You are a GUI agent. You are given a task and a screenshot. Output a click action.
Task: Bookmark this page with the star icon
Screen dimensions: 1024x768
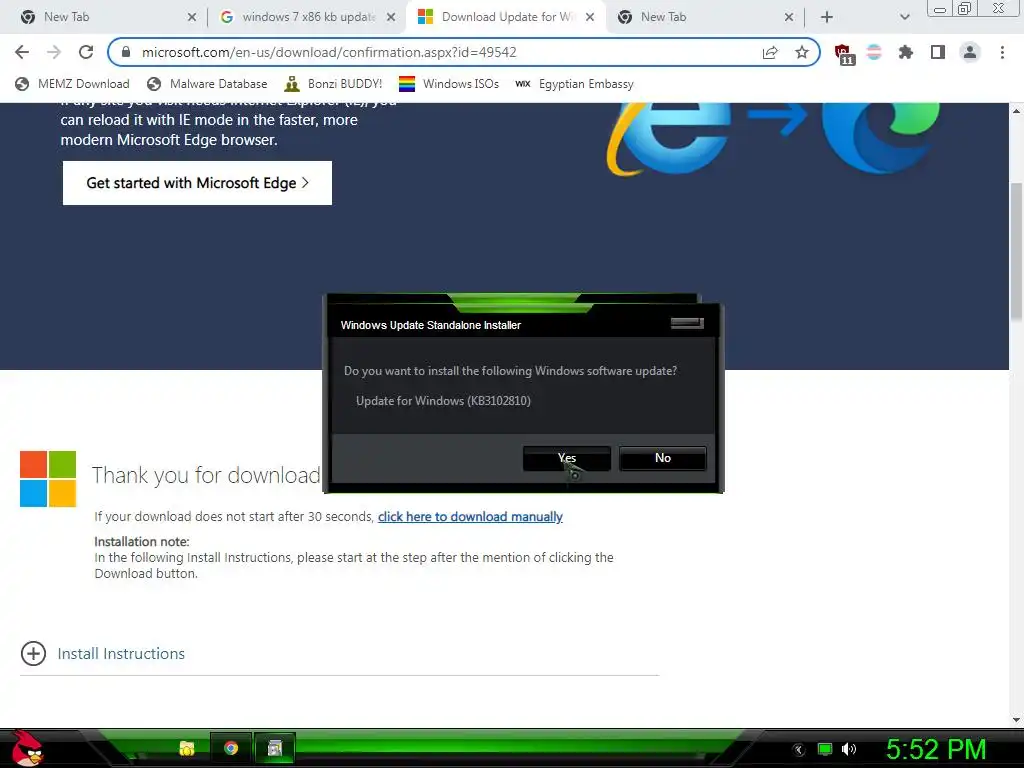tap(802, 53)
